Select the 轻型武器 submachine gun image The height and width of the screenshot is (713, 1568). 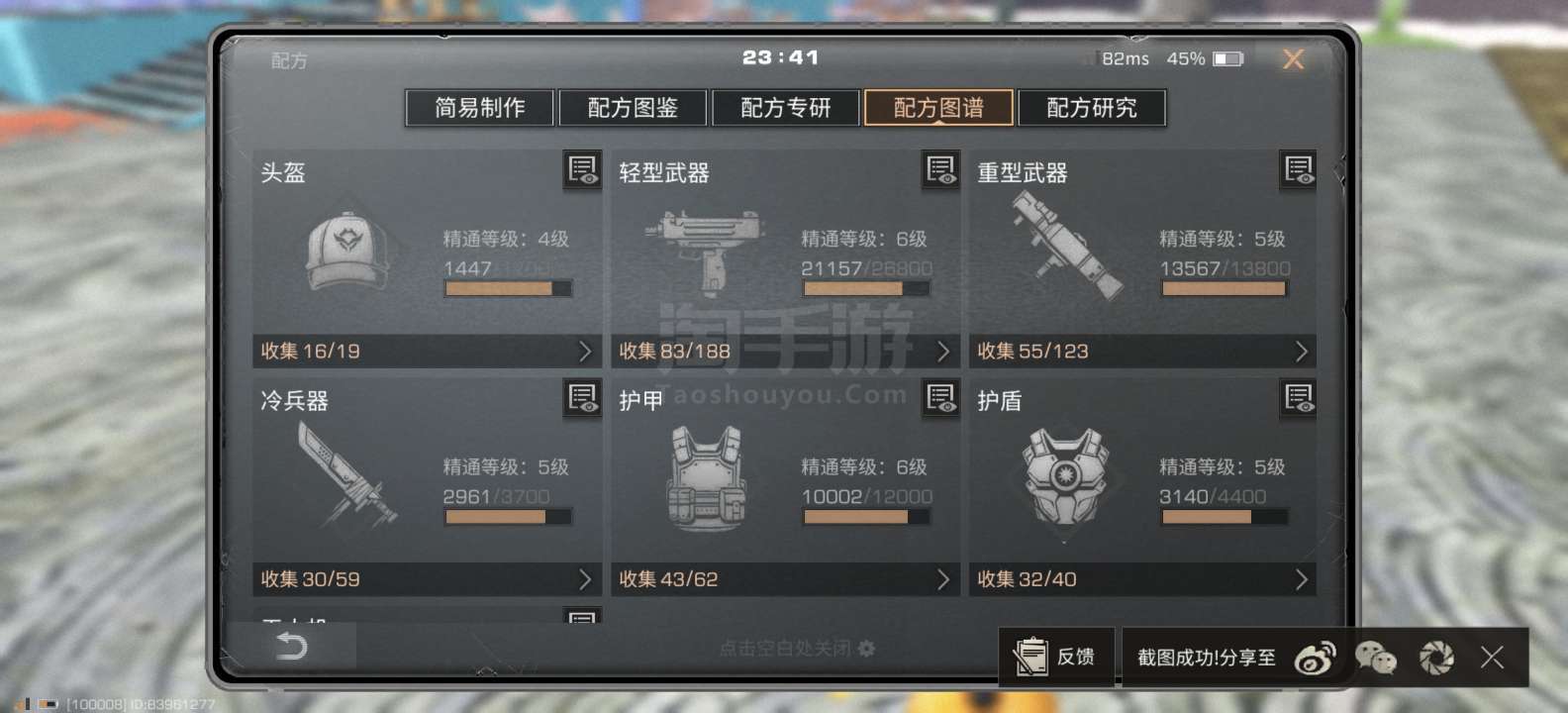click(705, 252)
